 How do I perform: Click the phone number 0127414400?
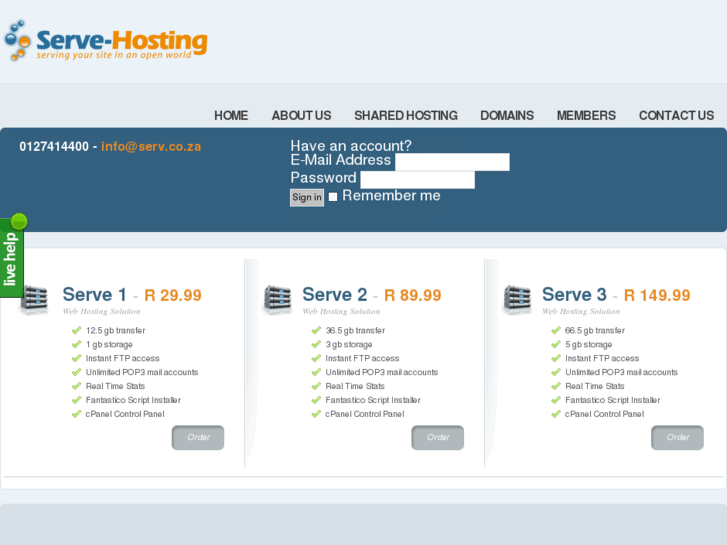[x=54, y=147]
